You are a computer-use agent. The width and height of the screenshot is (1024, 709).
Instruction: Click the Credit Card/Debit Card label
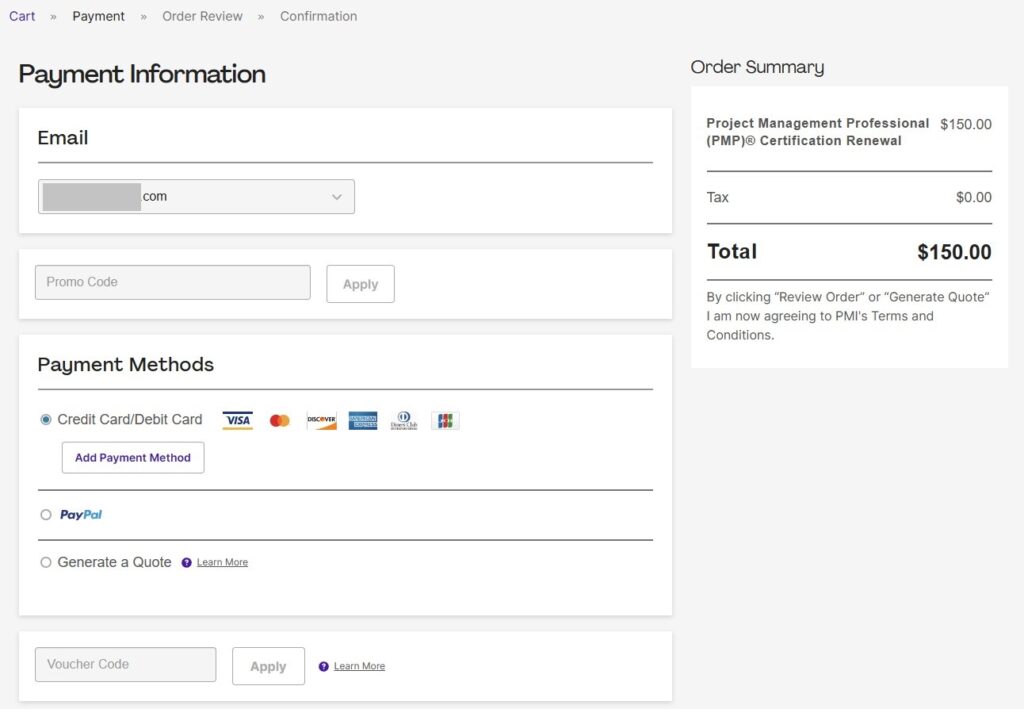click(x=130, y=420)
